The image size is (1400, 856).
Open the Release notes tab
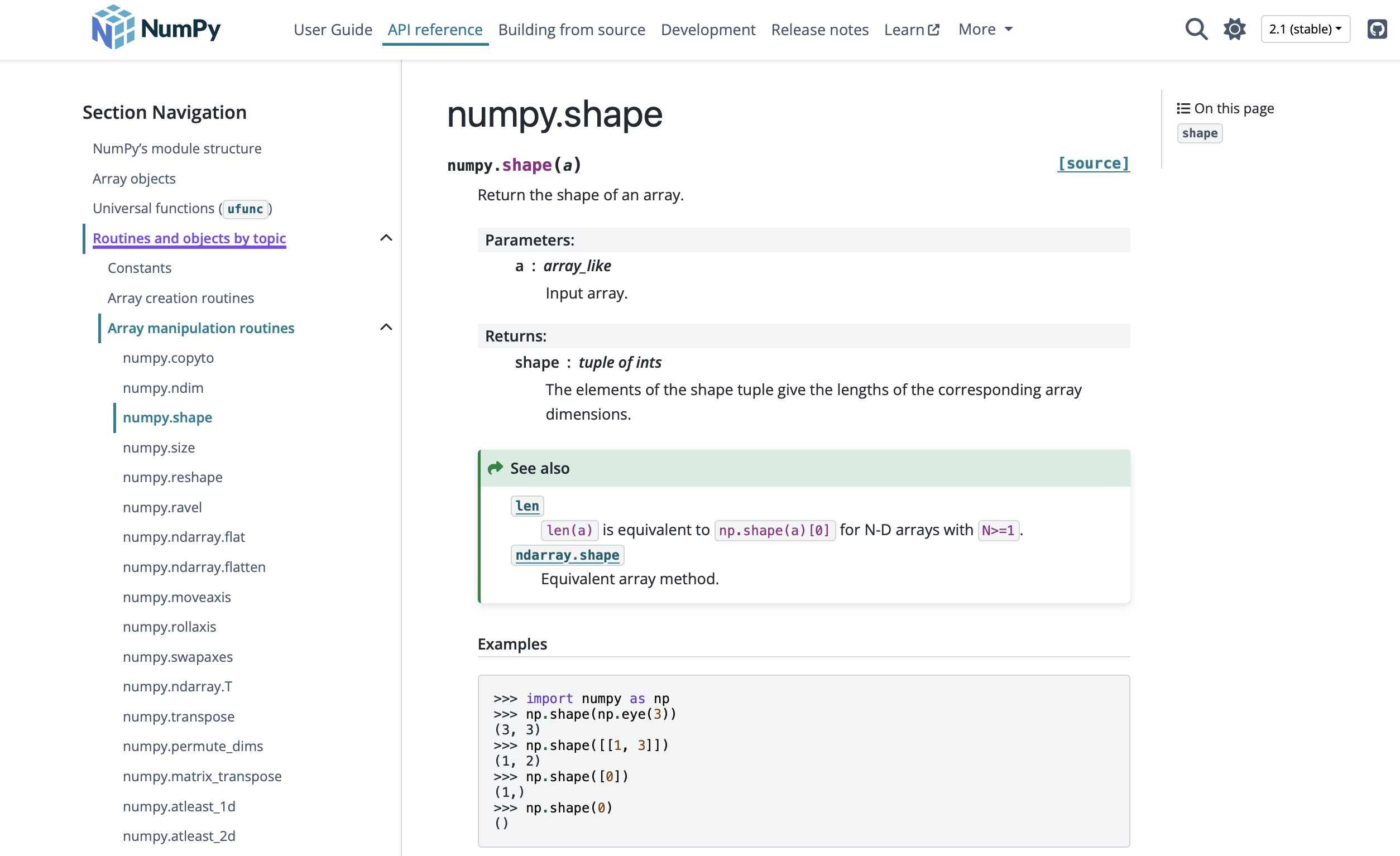(x=819, y=30)
